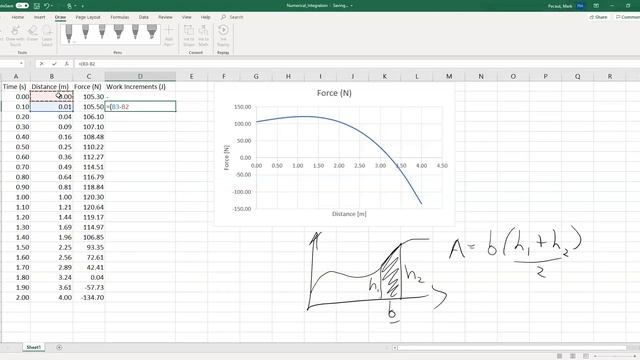Click the Force (N) chart title
This screenshot has width=640, height=360.
pyautogui.click(x=334, y=93)
